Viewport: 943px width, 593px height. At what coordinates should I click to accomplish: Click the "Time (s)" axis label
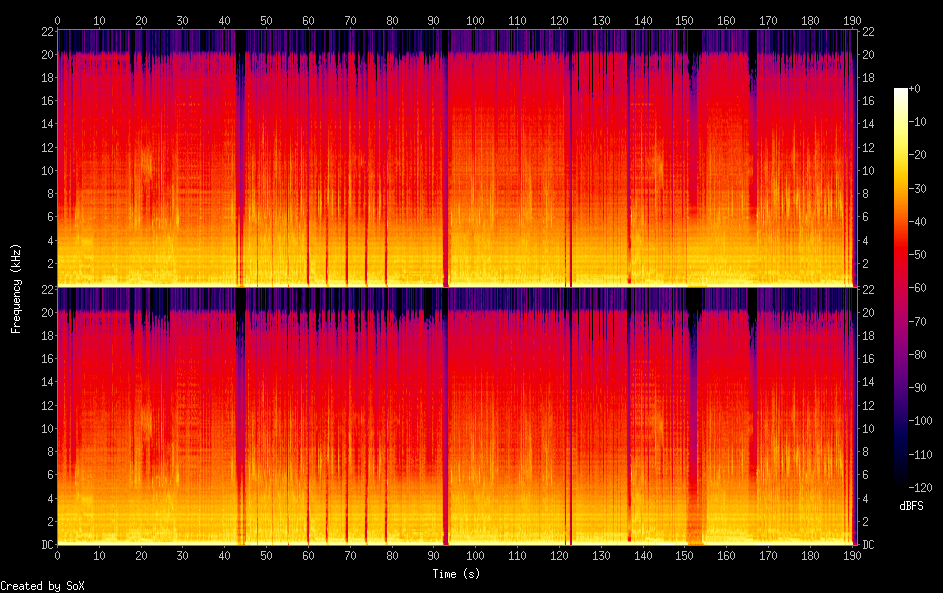click(455, 574)
